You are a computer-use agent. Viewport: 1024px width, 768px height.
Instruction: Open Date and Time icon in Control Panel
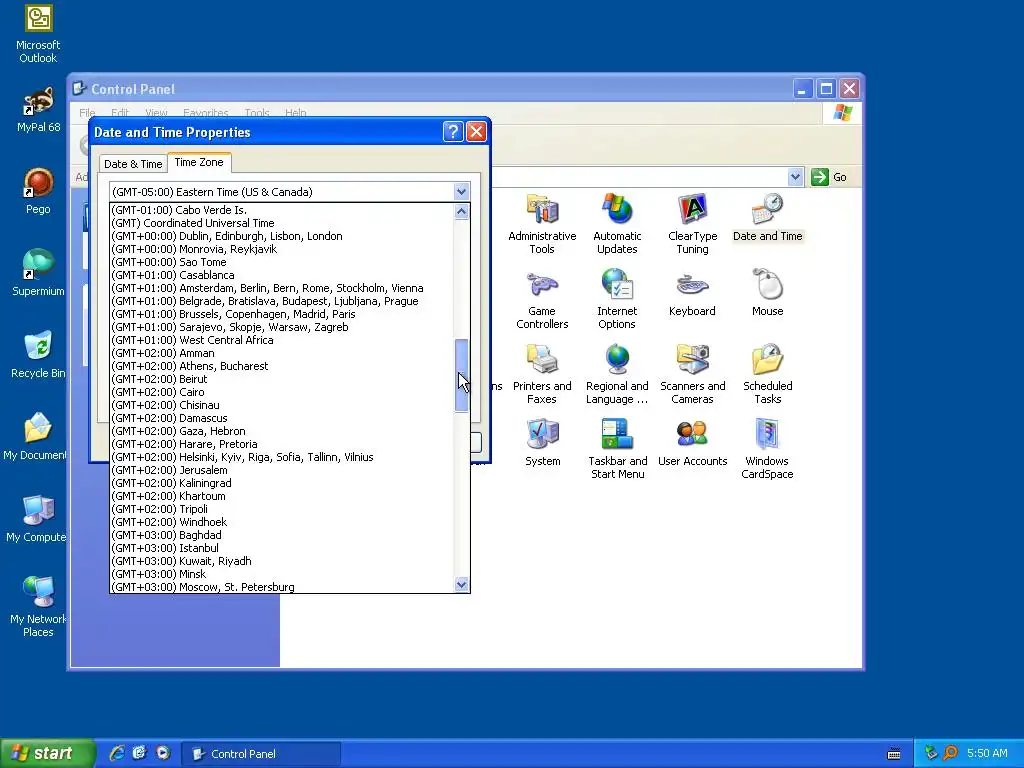click(x=767, y=217)
